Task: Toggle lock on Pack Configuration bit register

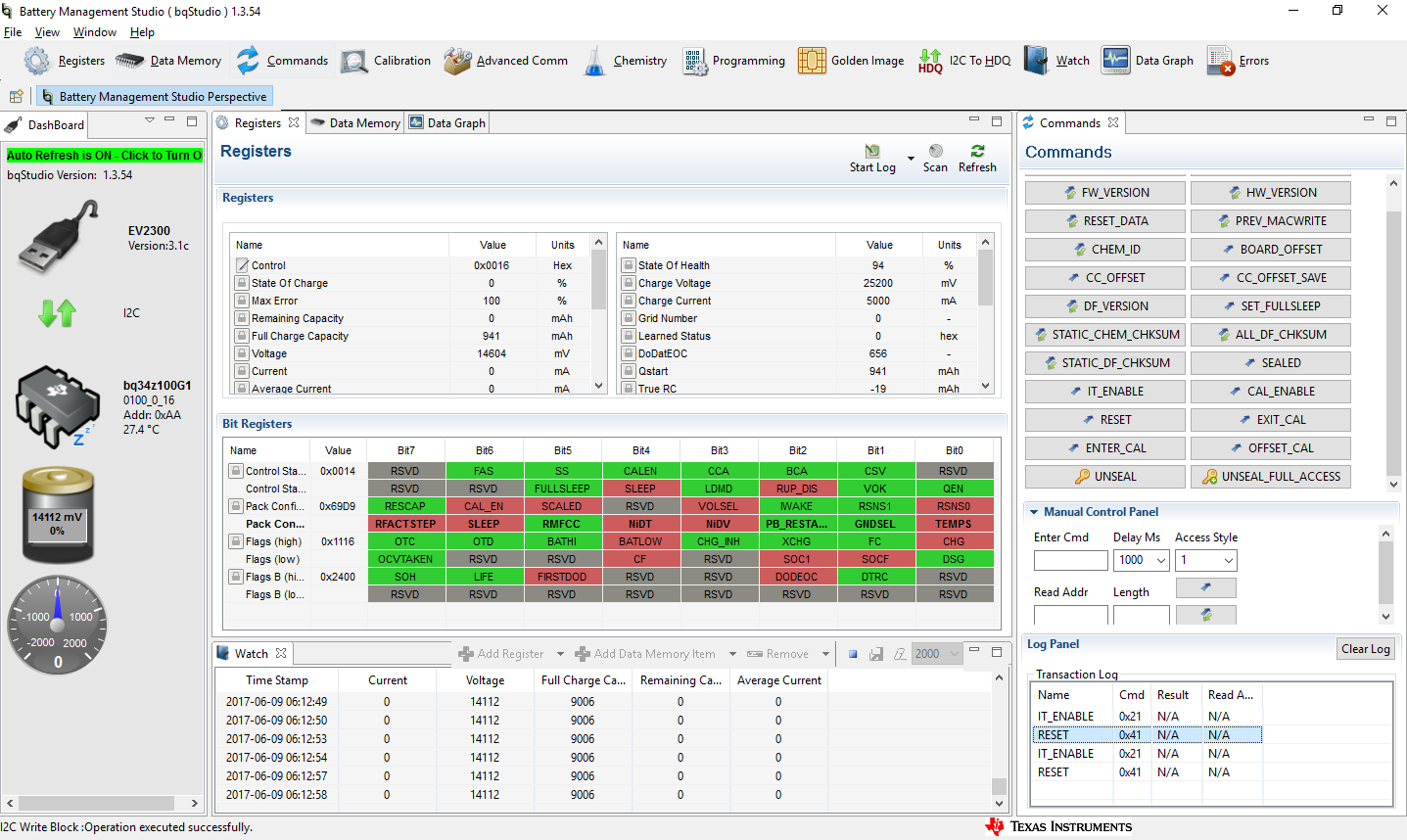Action: (236, 506)
